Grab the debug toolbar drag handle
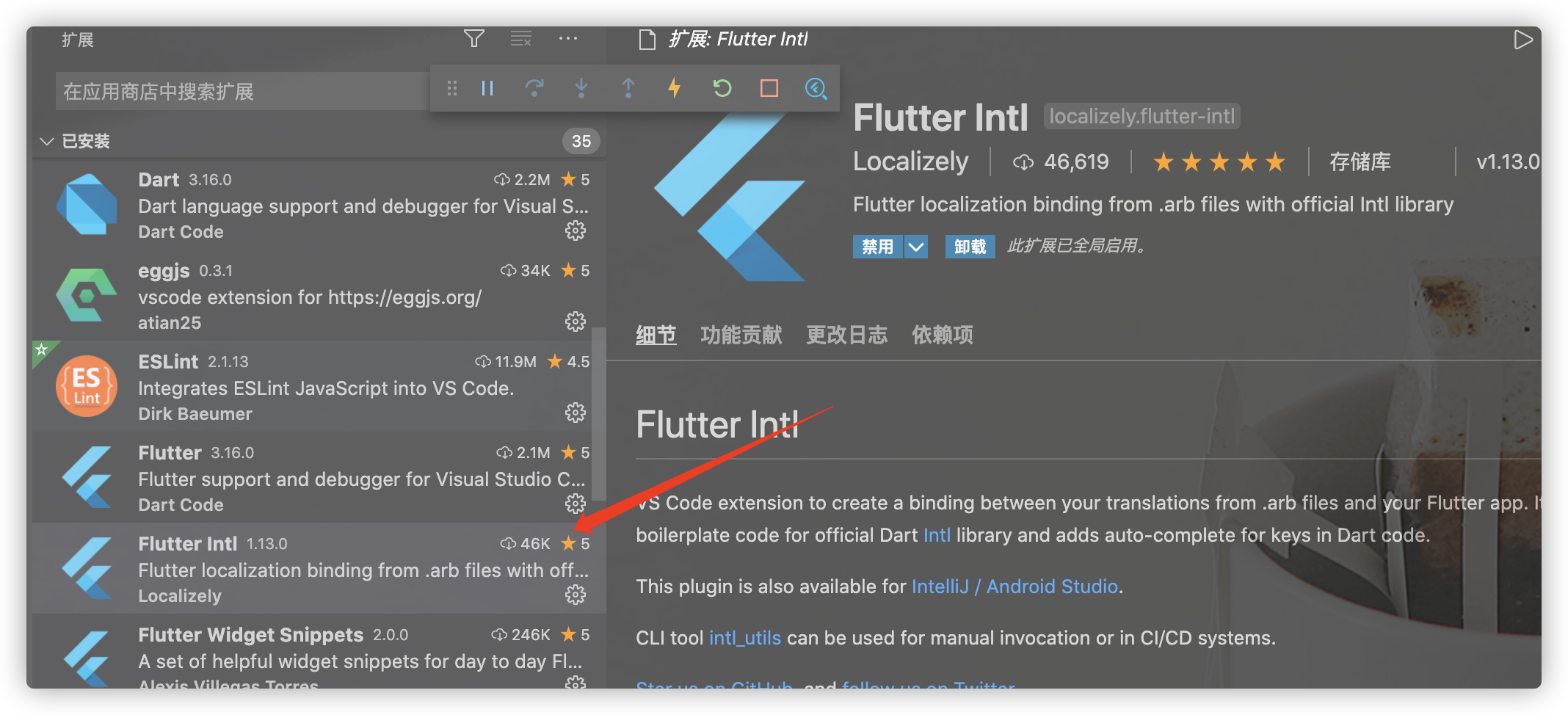The image size is (1568, 715). [452, 89]
